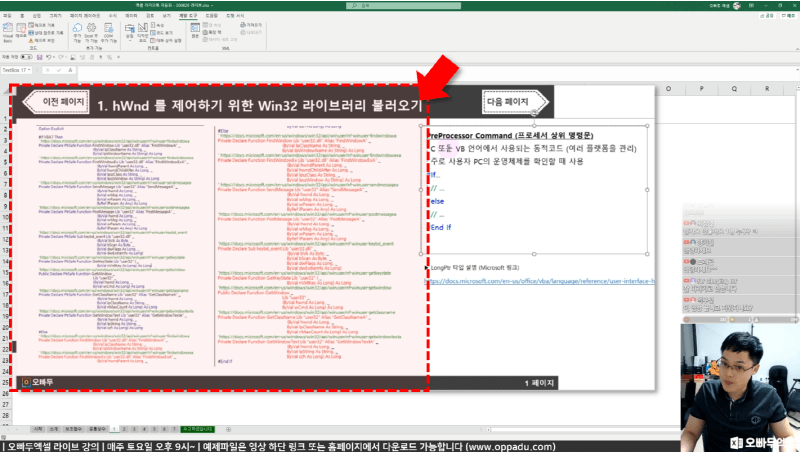Switch to the Insert ribbon tab
The width and height of the screenshot is (800, 452).
[x=37, y=16]
